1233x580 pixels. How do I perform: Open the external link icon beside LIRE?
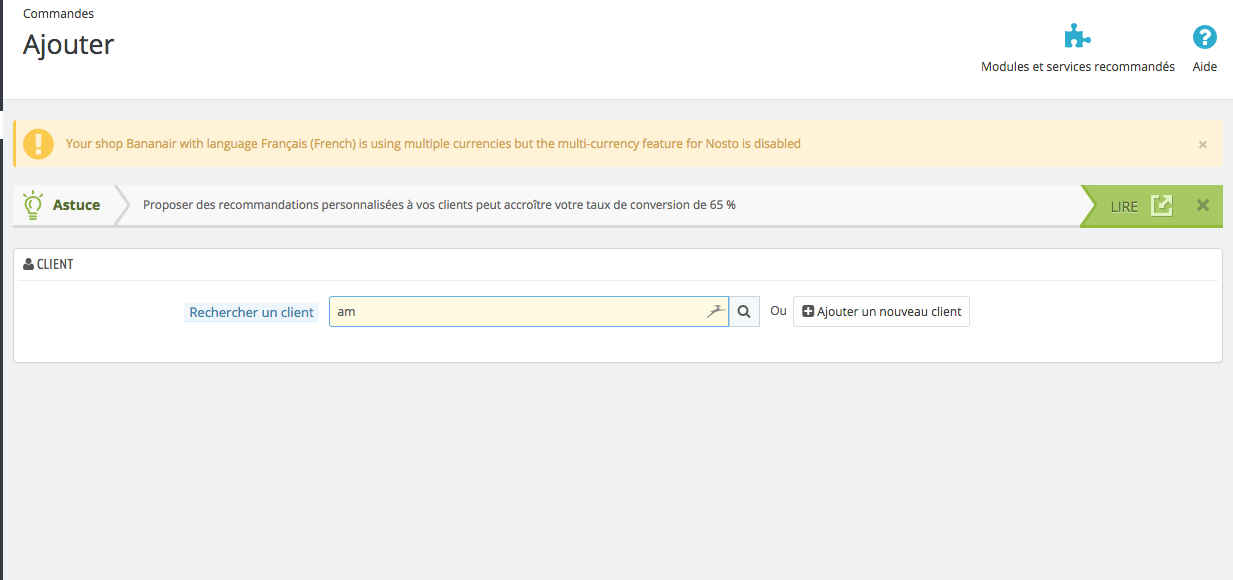(x=1161, y=205)
